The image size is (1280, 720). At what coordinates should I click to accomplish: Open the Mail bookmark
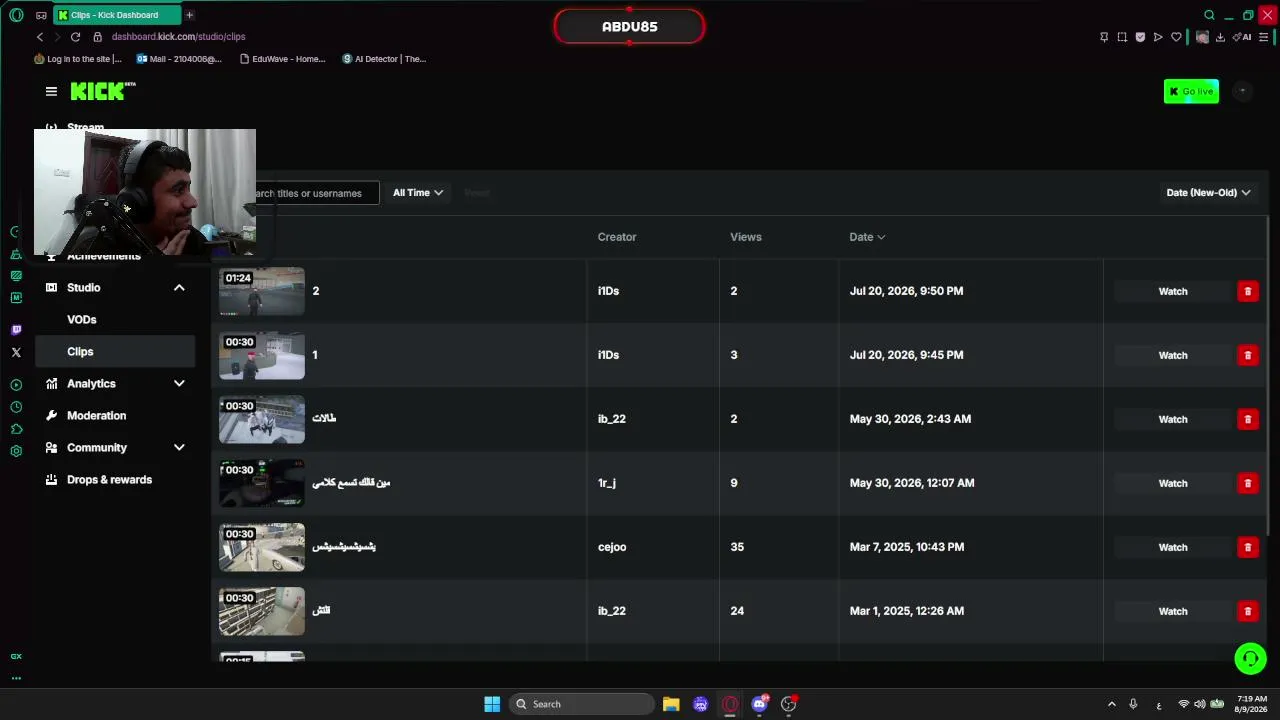[x=179, y=59]
